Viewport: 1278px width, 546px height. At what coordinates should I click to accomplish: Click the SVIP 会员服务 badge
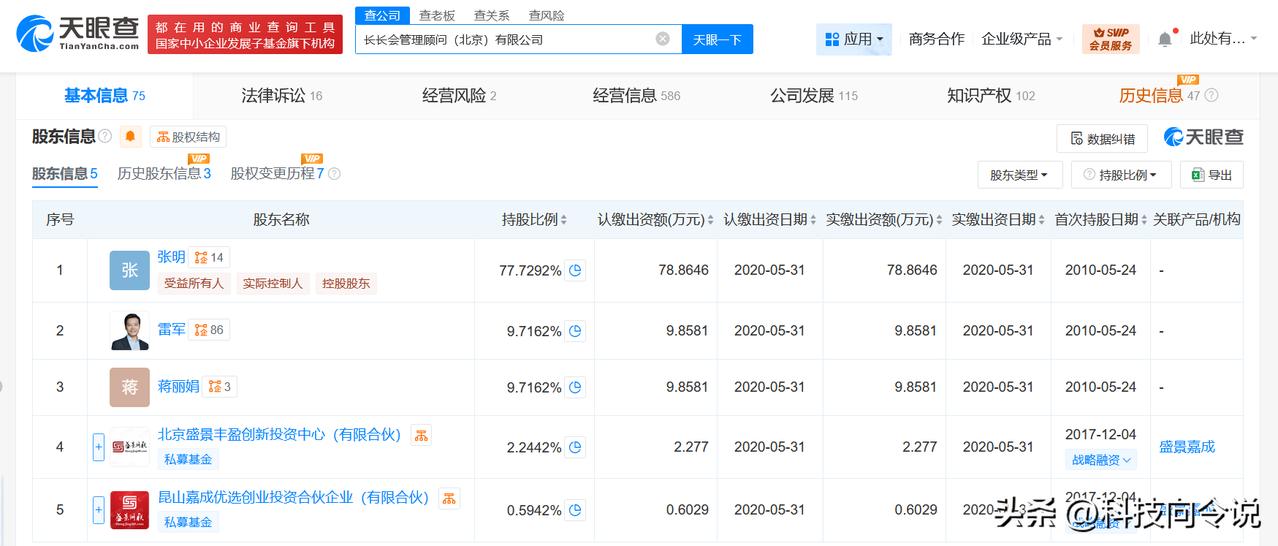click(x=1110, y=39)
